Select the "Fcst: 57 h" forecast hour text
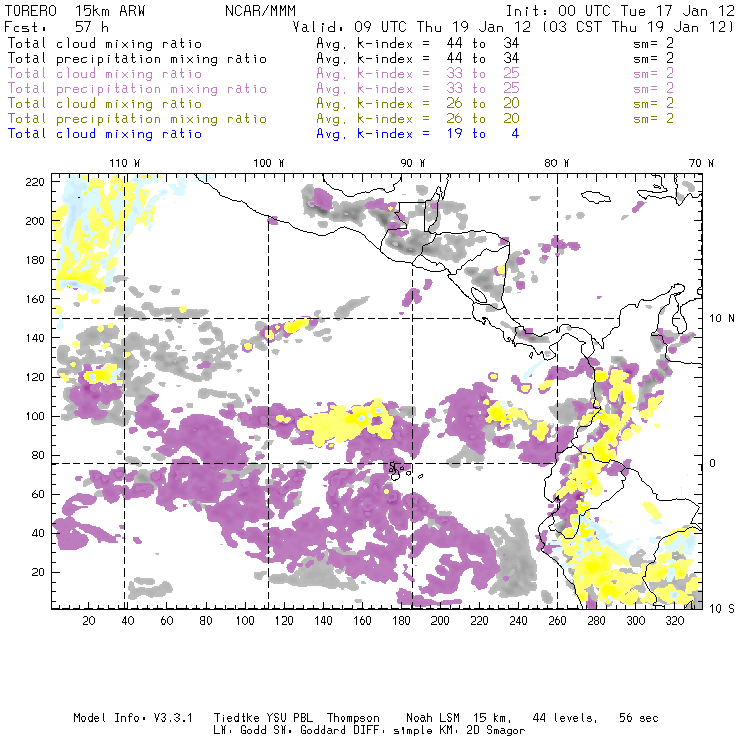The width and height of the screenshot is (740, 740). 57,27
